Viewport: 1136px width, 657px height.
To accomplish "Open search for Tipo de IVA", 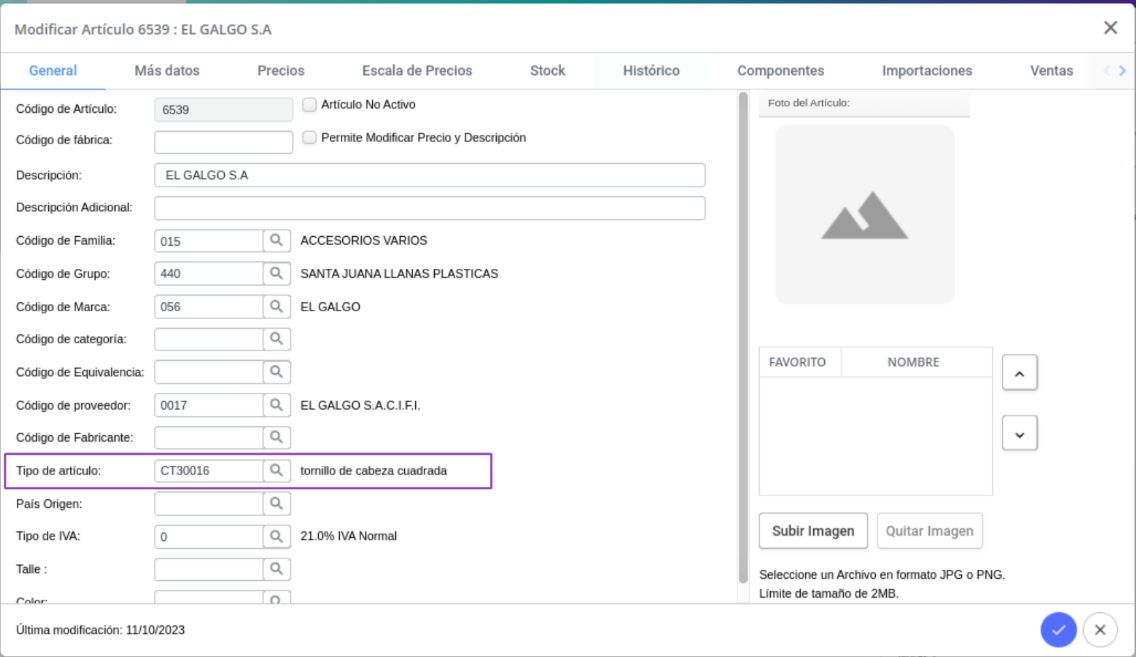I will click(x=276, y=536).
